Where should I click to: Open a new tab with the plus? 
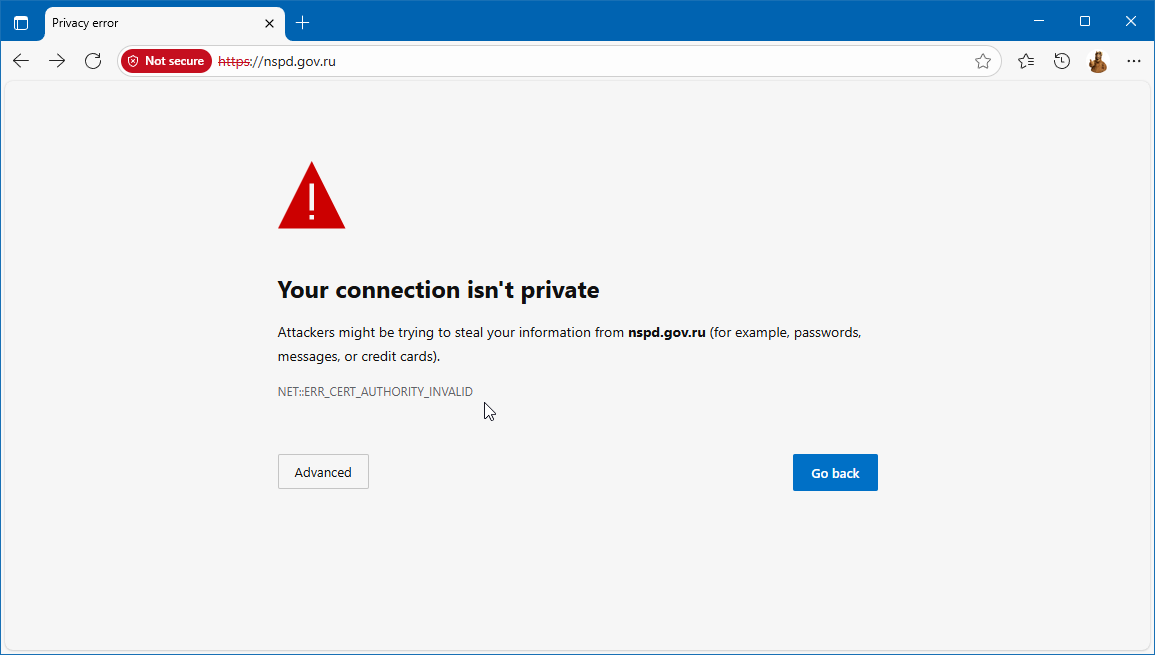(x=303, y=22)
